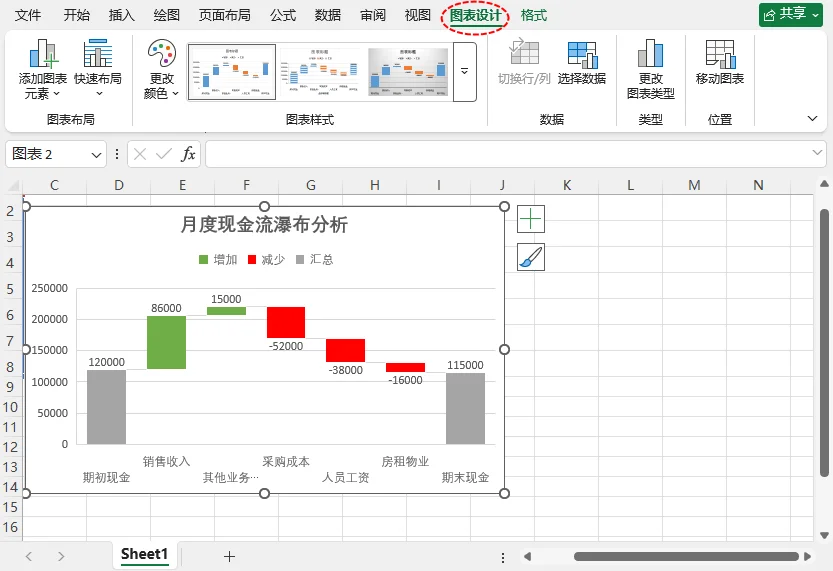Click the Share (共享) button
833x571 pixels.
[x=790, y=15]
